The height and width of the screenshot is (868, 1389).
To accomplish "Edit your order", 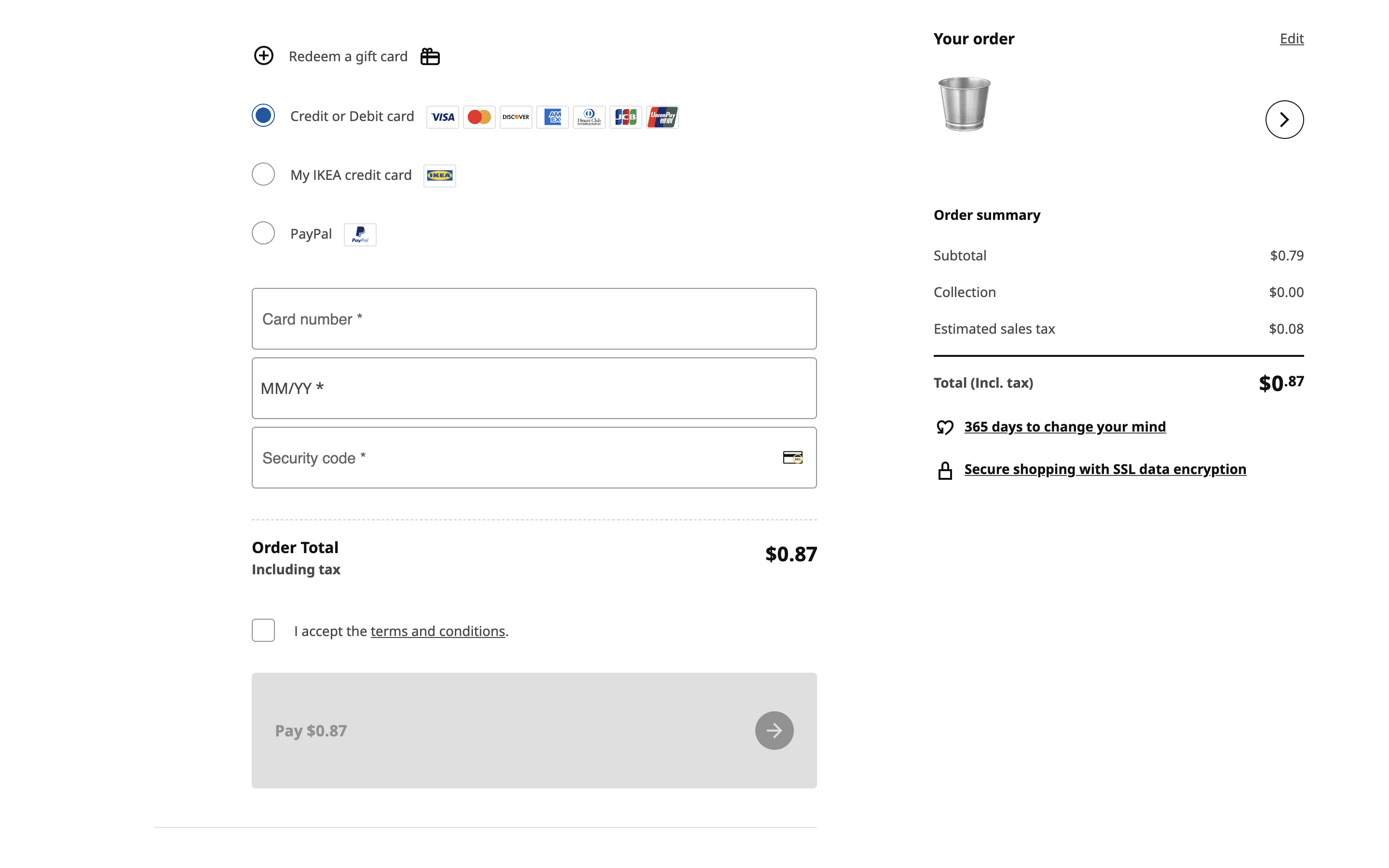I will click(x=1292, y=39).
